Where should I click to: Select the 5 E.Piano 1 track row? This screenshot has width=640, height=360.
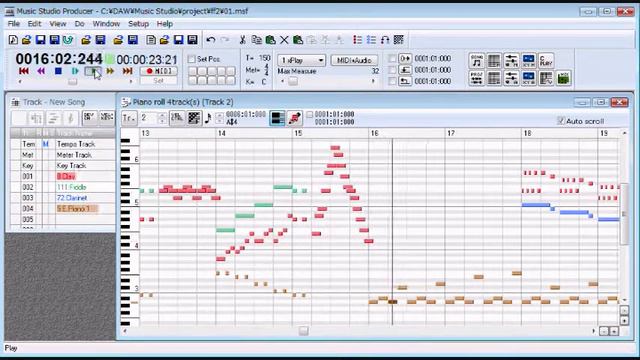pyautogui.click(x=62, y=209)
